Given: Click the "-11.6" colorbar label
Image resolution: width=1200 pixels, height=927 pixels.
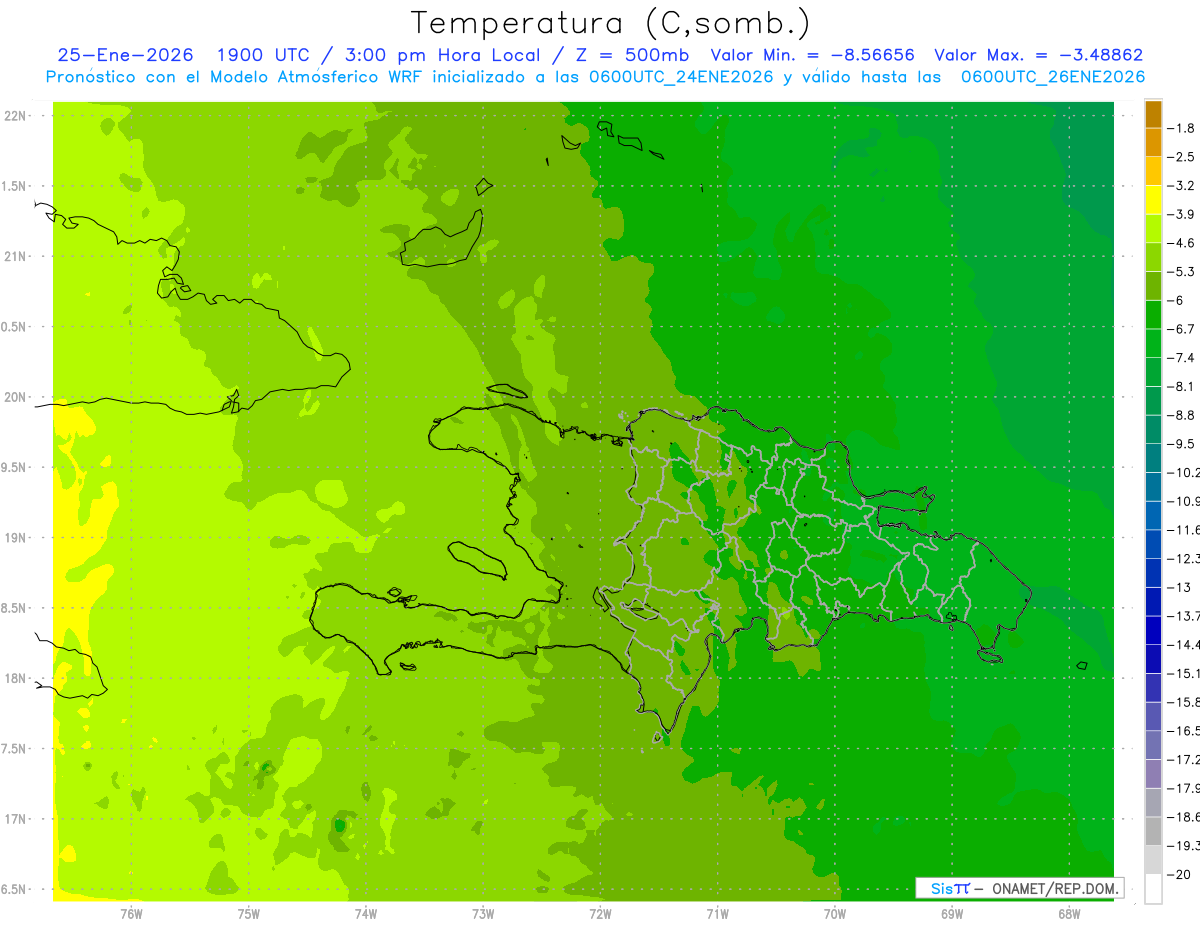Looking at the screenshot, I should pyautogui.click(x=1183, y=530).
